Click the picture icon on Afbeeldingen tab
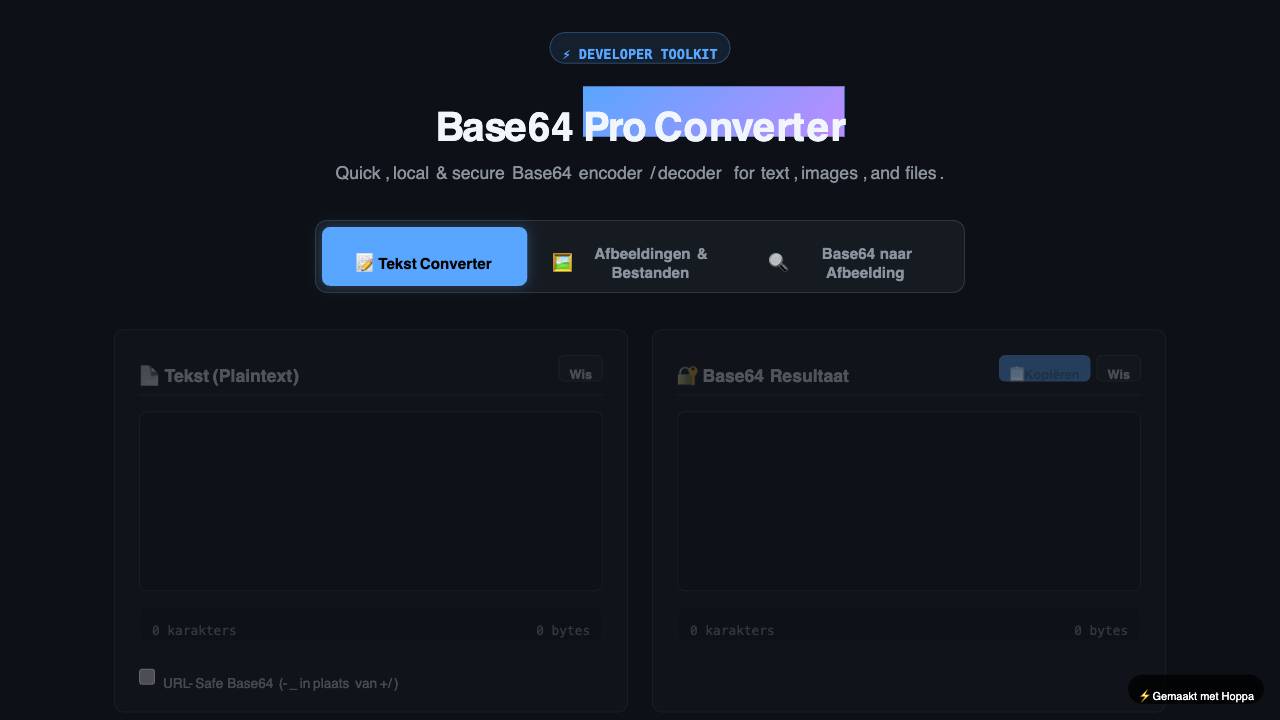The height and width of the screenshot is (720, 1280). pos(563,262)
